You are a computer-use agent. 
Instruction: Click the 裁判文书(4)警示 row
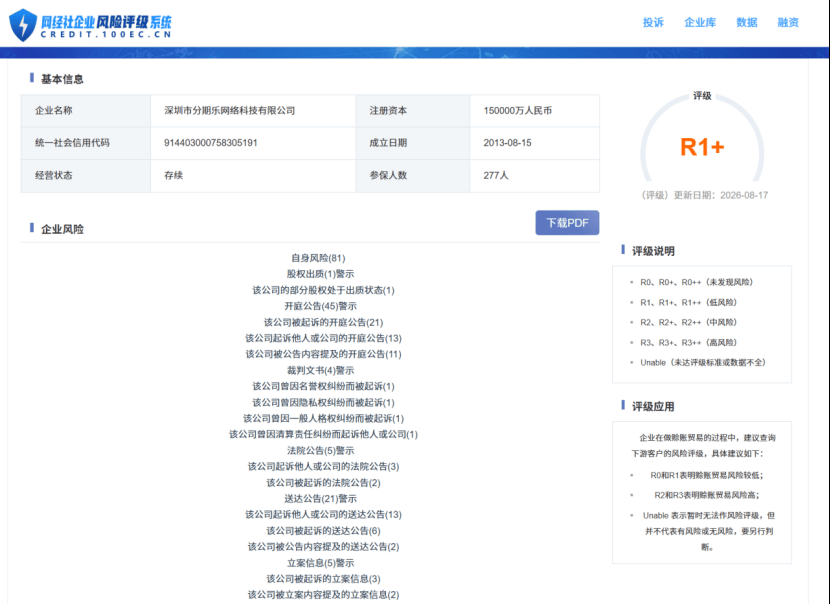tap(320, 371)
